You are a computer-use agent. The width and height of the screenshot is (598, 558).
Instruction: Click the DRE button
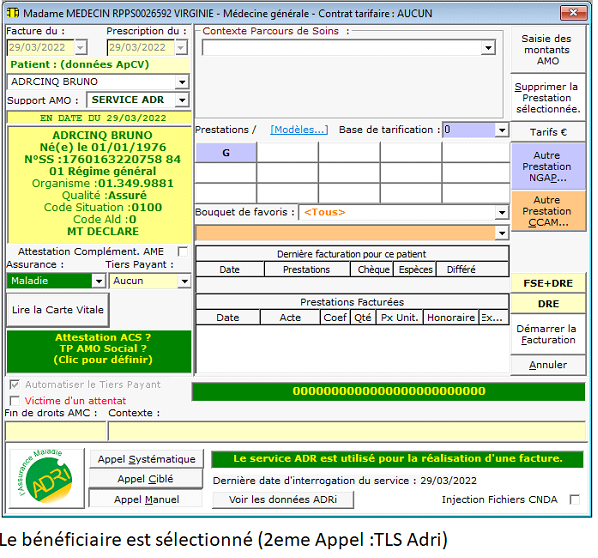(x=548, y=304)
